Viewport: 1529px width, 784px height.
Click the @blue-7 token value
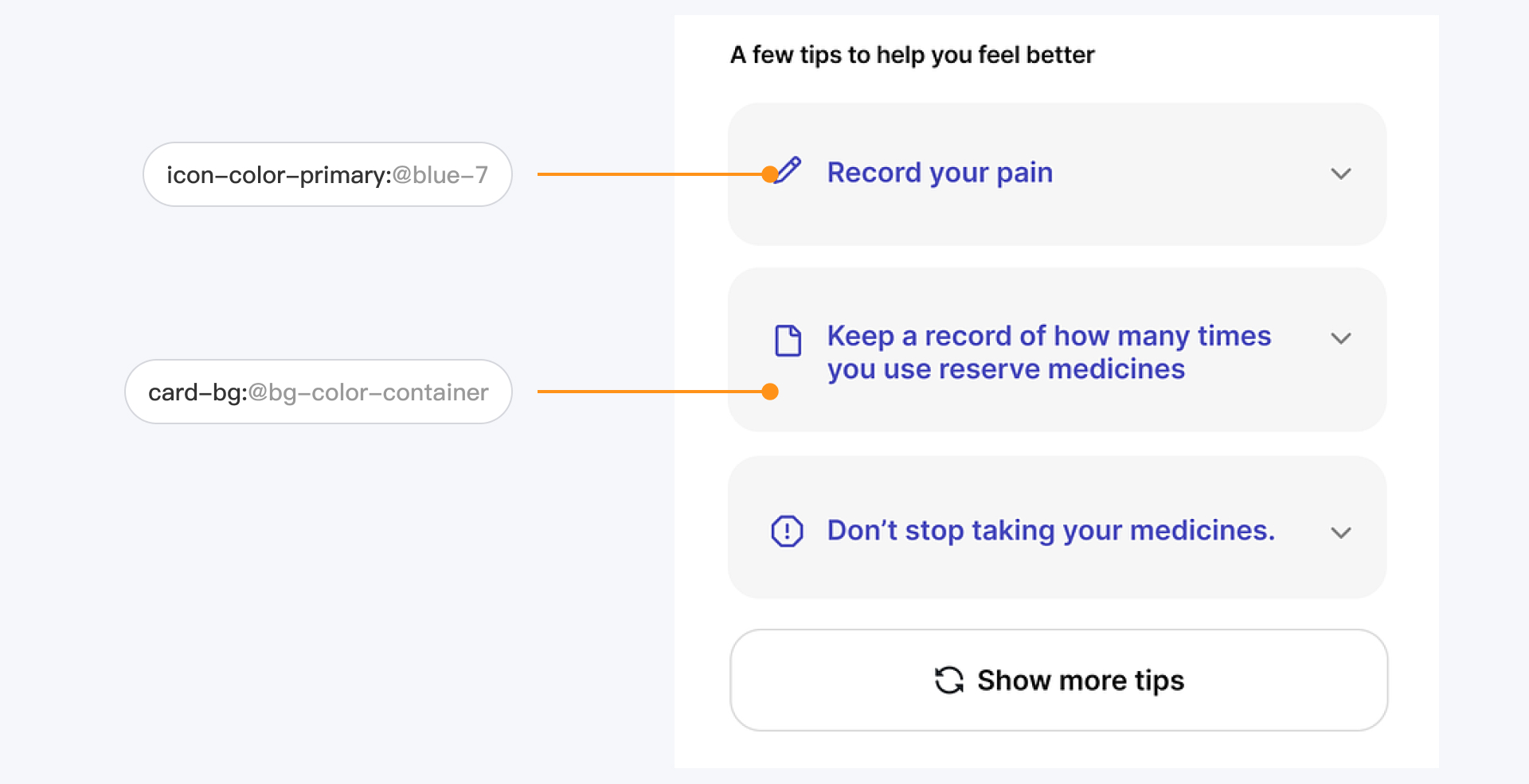[440, 175]
